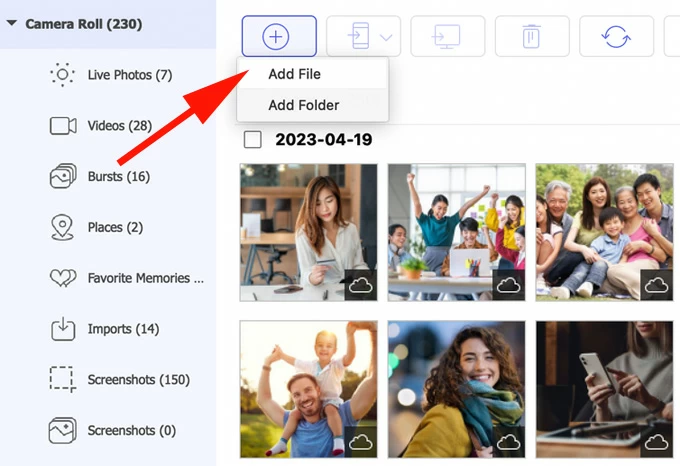The image size is (680, 466).
Task: Select the Imports (14) album
Action: pyautogui.click(x=123, y=329)
